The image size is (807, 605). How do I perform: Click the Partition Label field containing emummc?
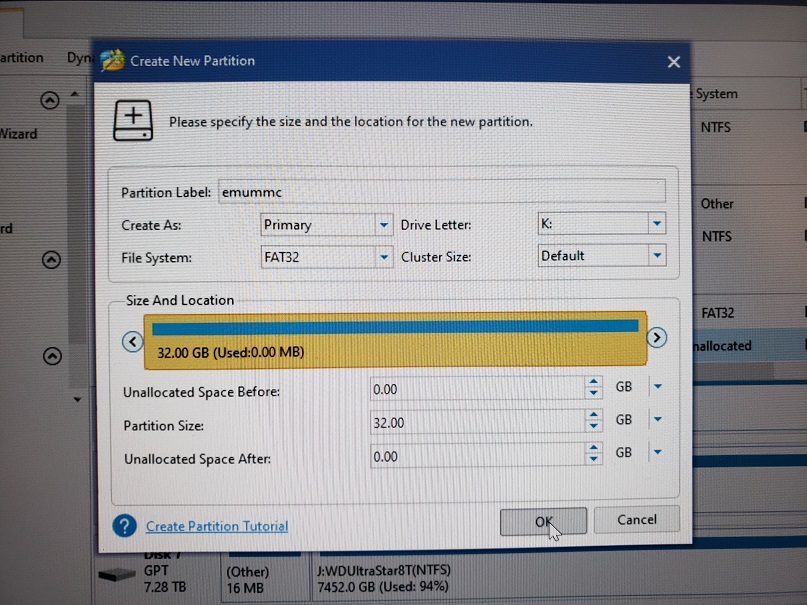(442, 192)
